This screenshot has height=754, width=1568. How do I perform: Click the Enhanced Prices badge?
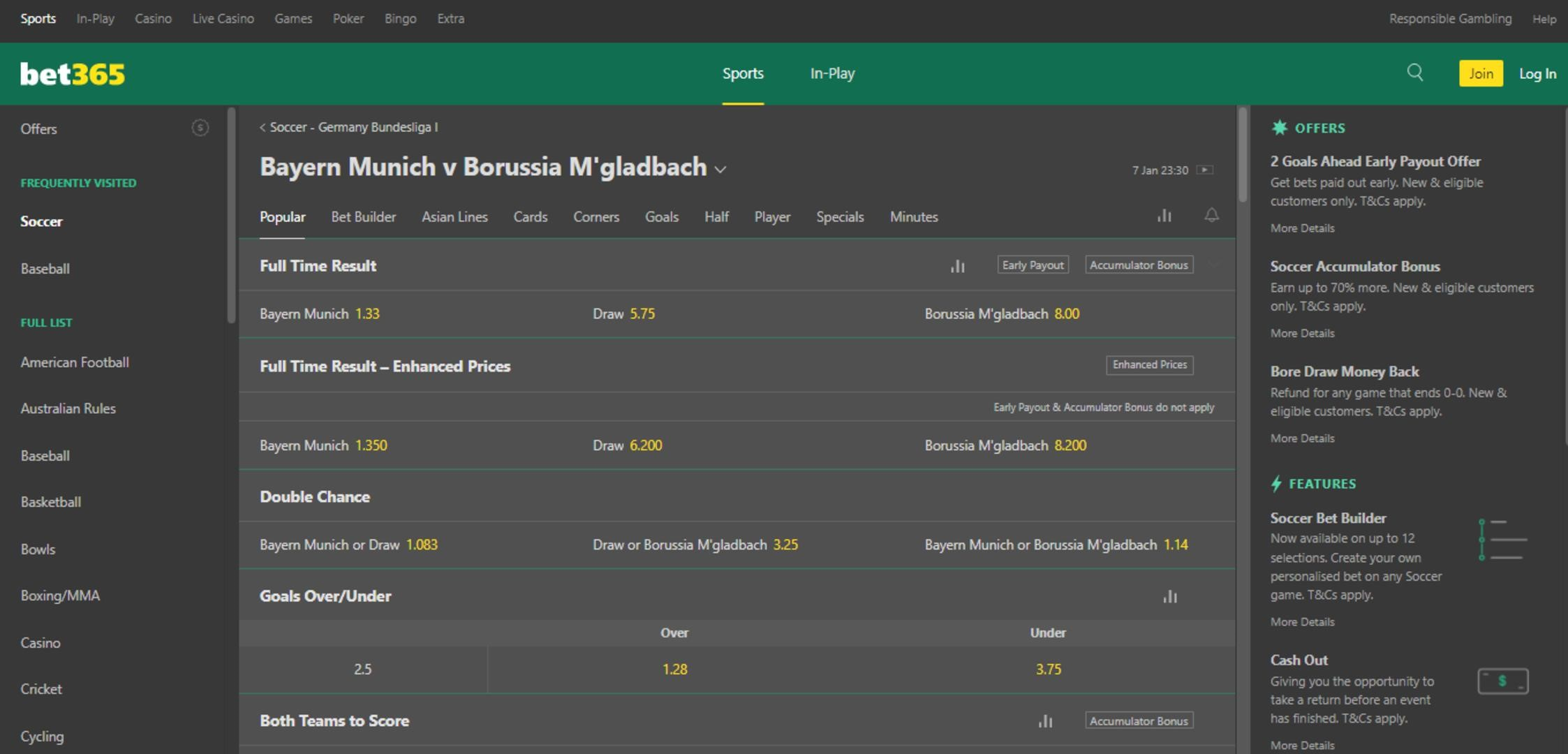[x=1149, y=365]
